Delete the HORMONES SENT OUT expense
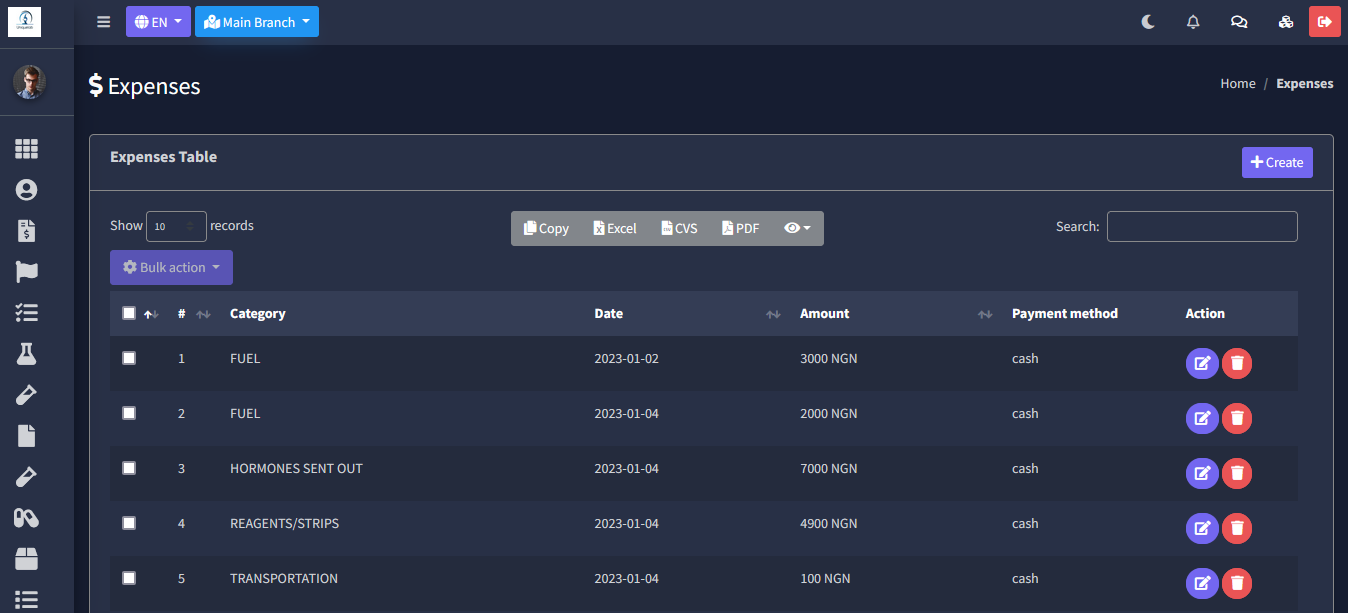1348x613 pixels. (x=1237, y=473)
